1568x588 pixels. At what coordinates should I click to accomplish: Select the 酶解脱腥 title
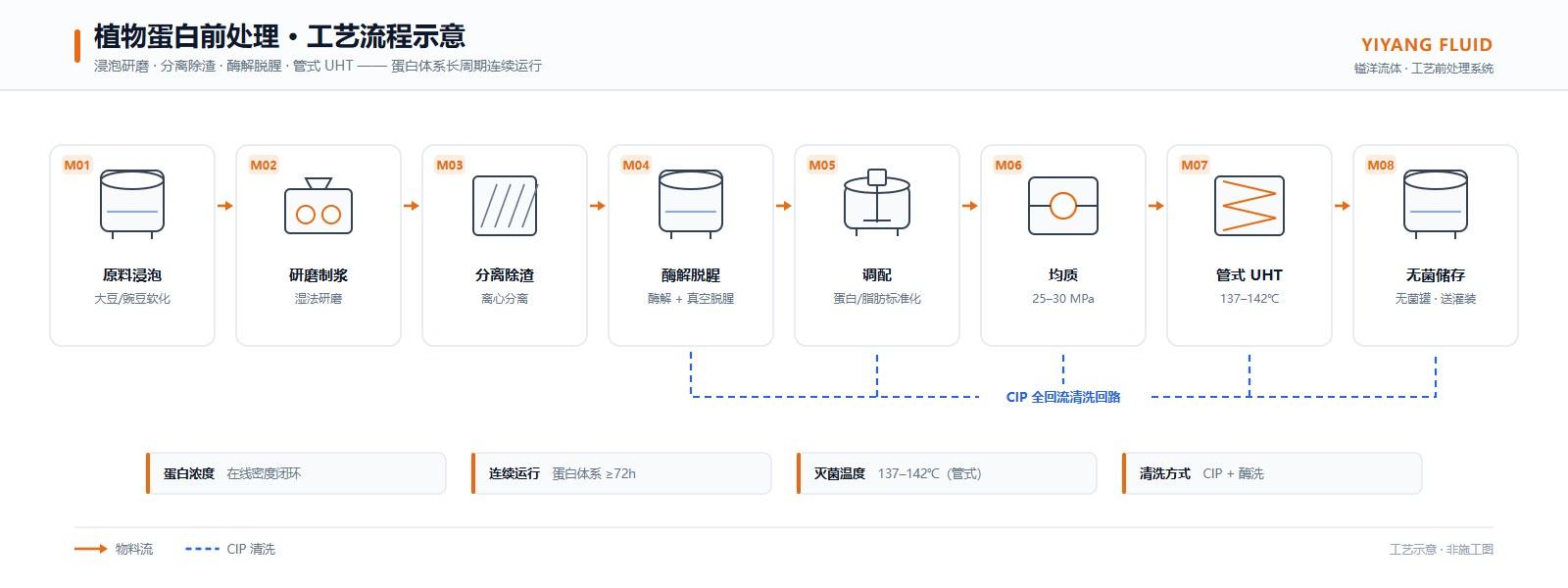[x=691, y=275]
